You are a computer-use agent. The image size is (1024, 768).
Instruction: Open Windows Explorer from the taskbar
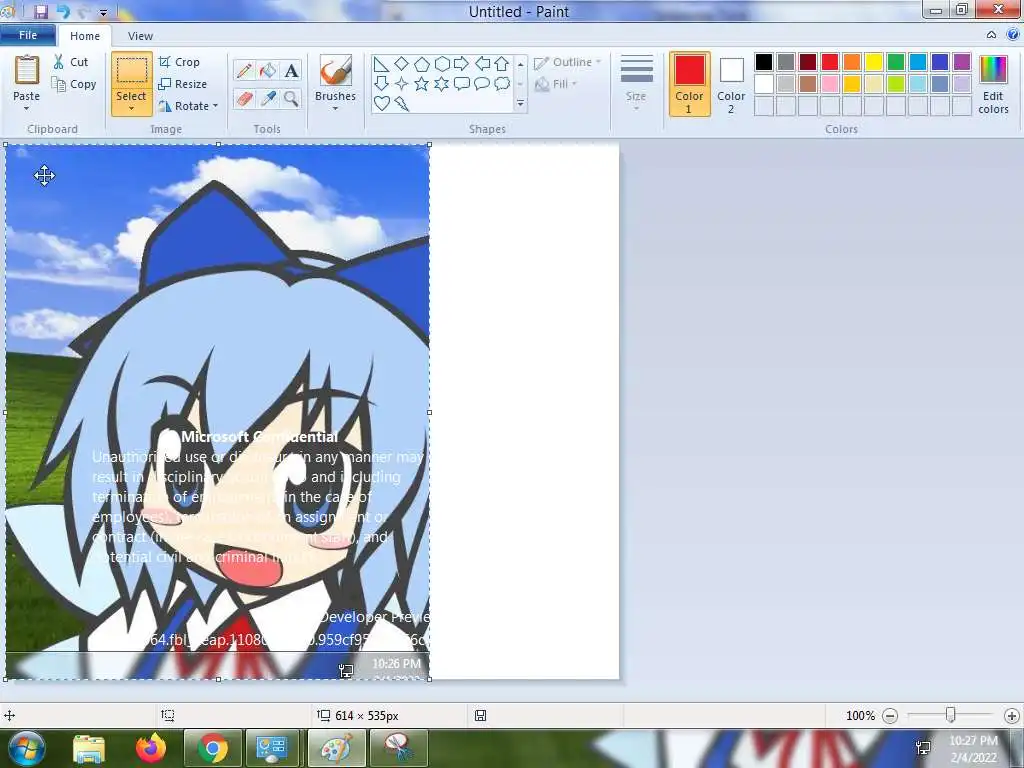click(89, 748)
